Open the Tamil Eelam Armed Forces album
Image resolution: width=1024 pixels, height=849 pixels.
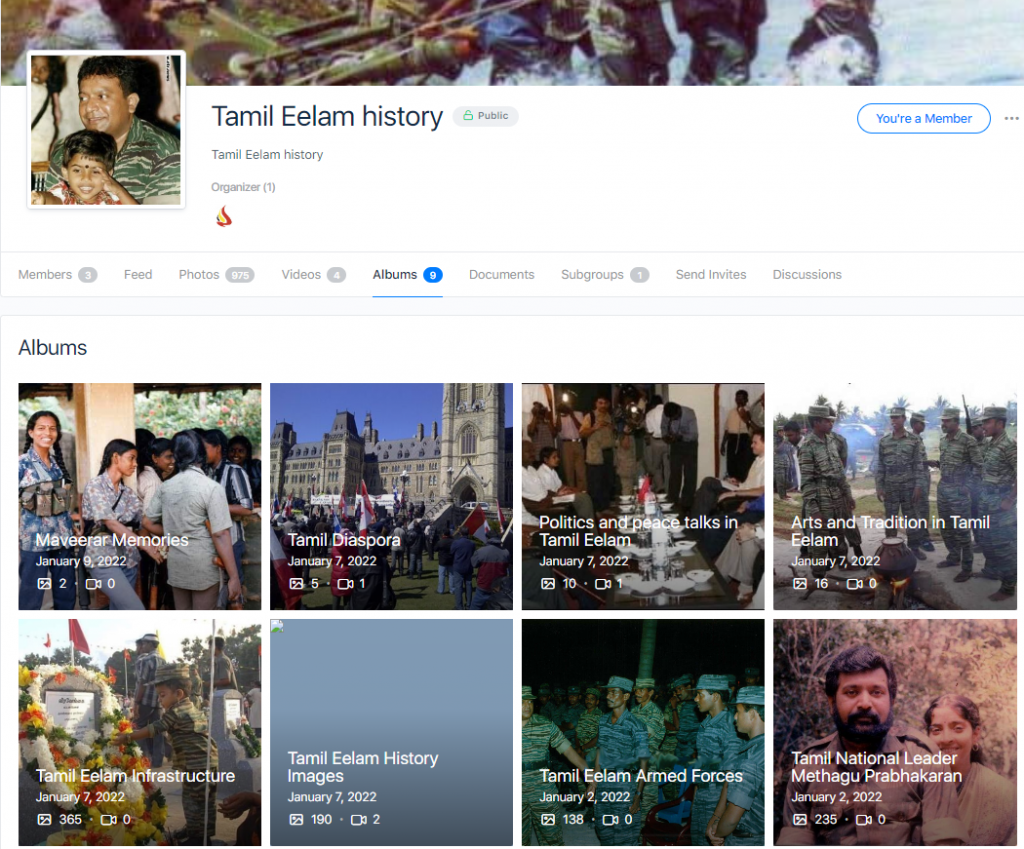click(643, 732)
